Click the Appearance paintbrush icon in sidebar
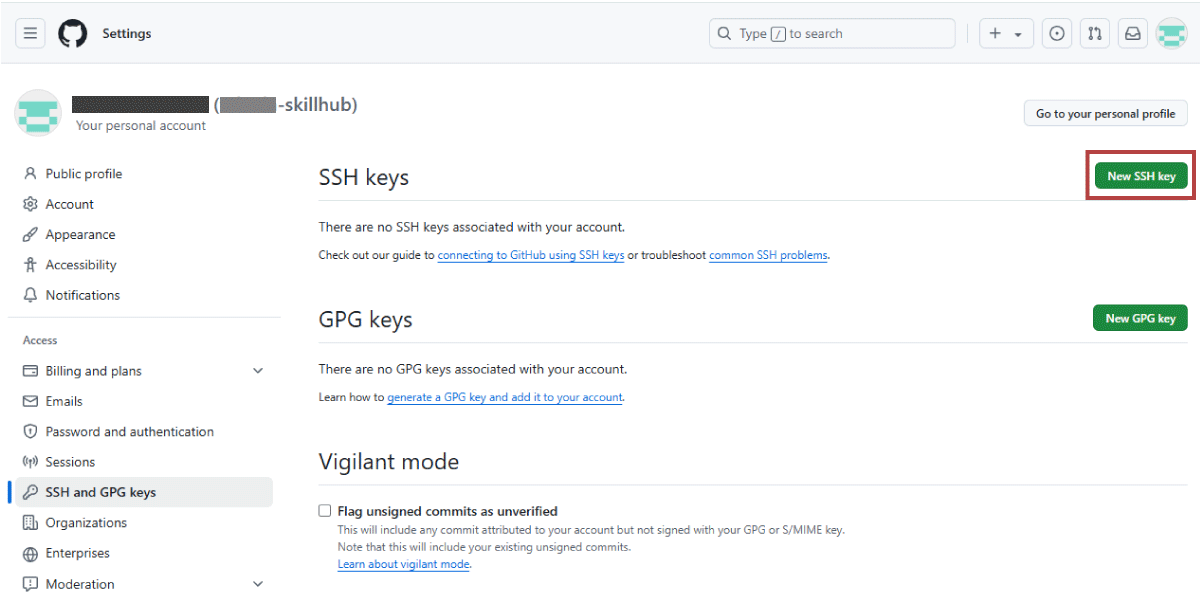 [30, 235]
